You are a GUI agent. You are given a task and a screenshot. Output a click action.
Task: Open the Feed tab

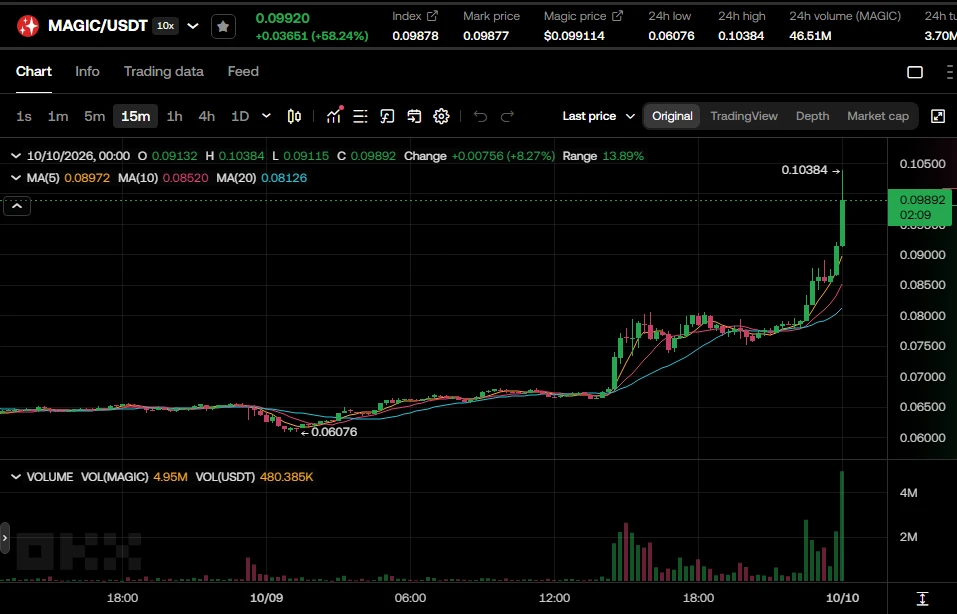(x=243, y=71)
